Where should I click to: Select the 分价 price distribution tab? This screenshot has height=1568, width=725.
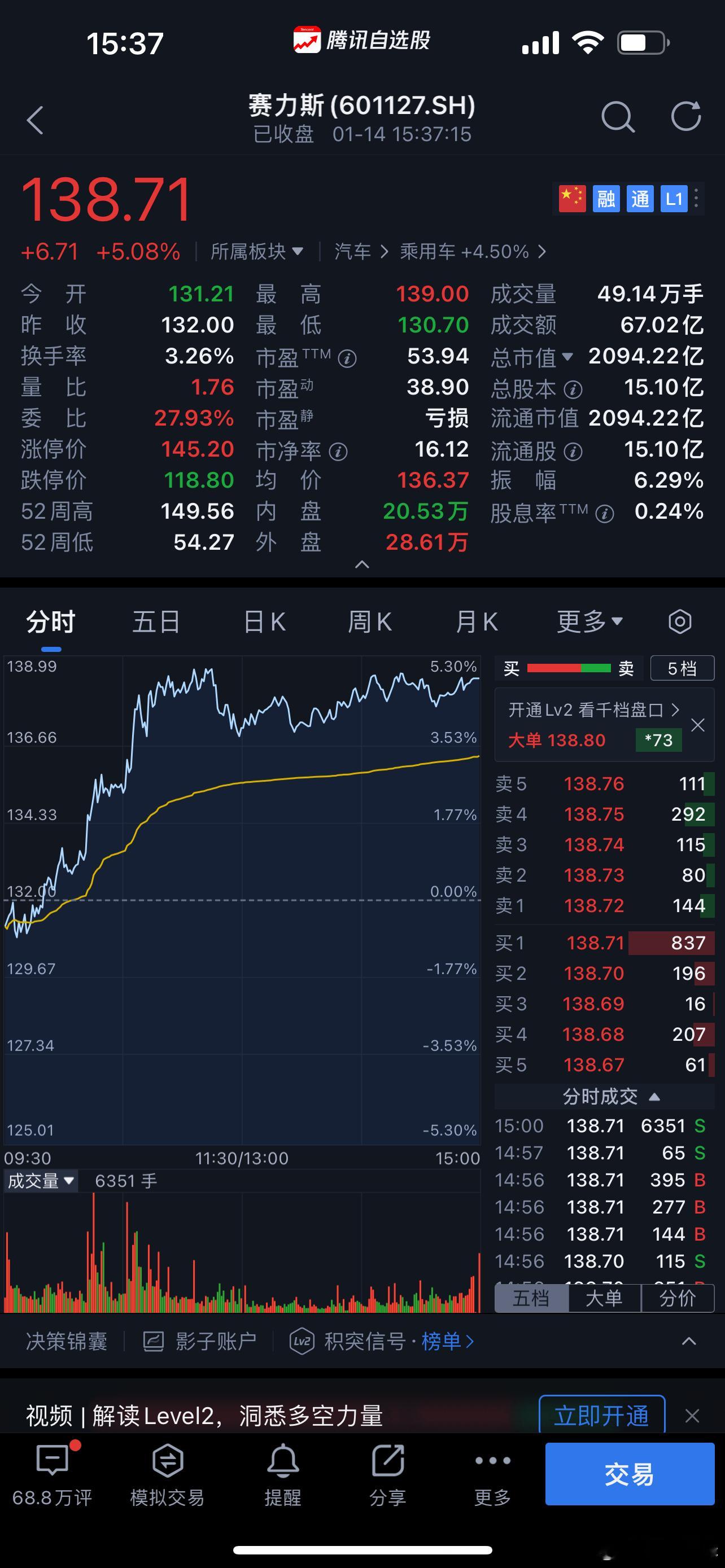coord(678,1298)
